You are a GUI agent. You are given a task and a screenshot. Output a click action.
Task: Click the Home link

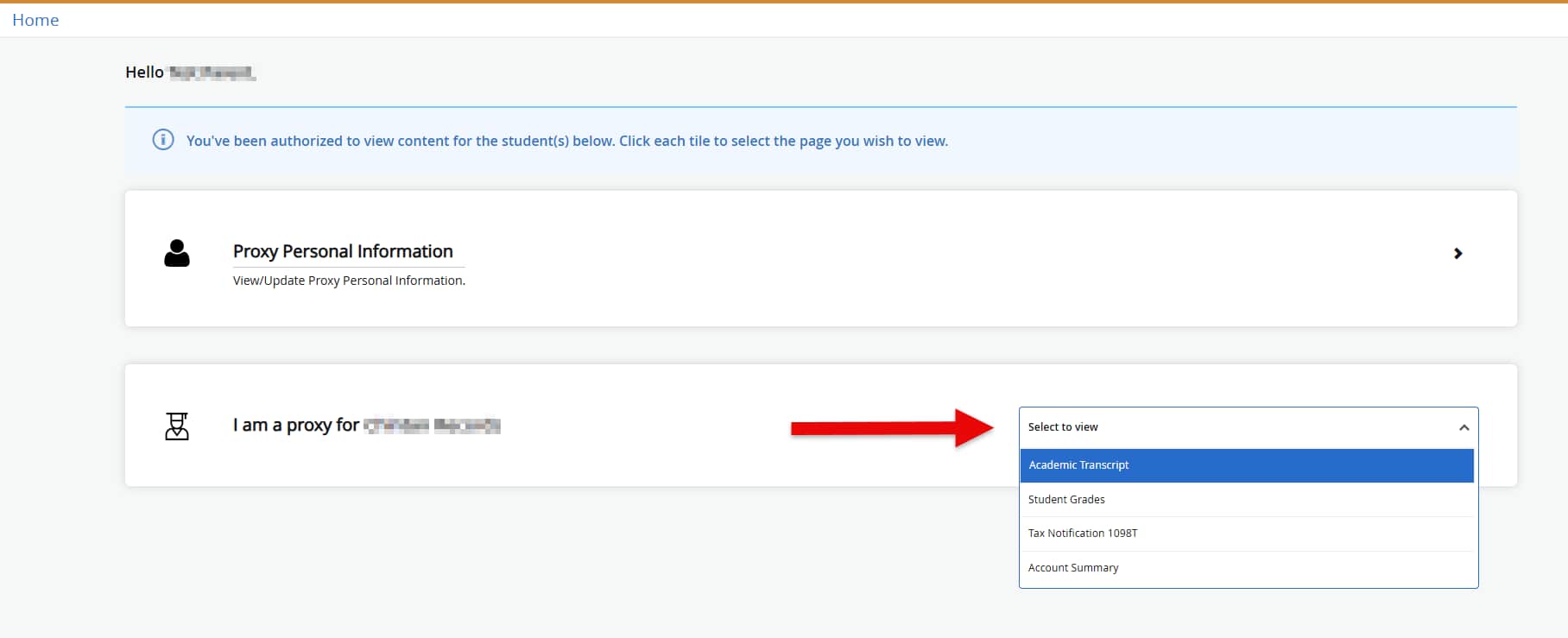pyautogui.click(x=35, y=20)
